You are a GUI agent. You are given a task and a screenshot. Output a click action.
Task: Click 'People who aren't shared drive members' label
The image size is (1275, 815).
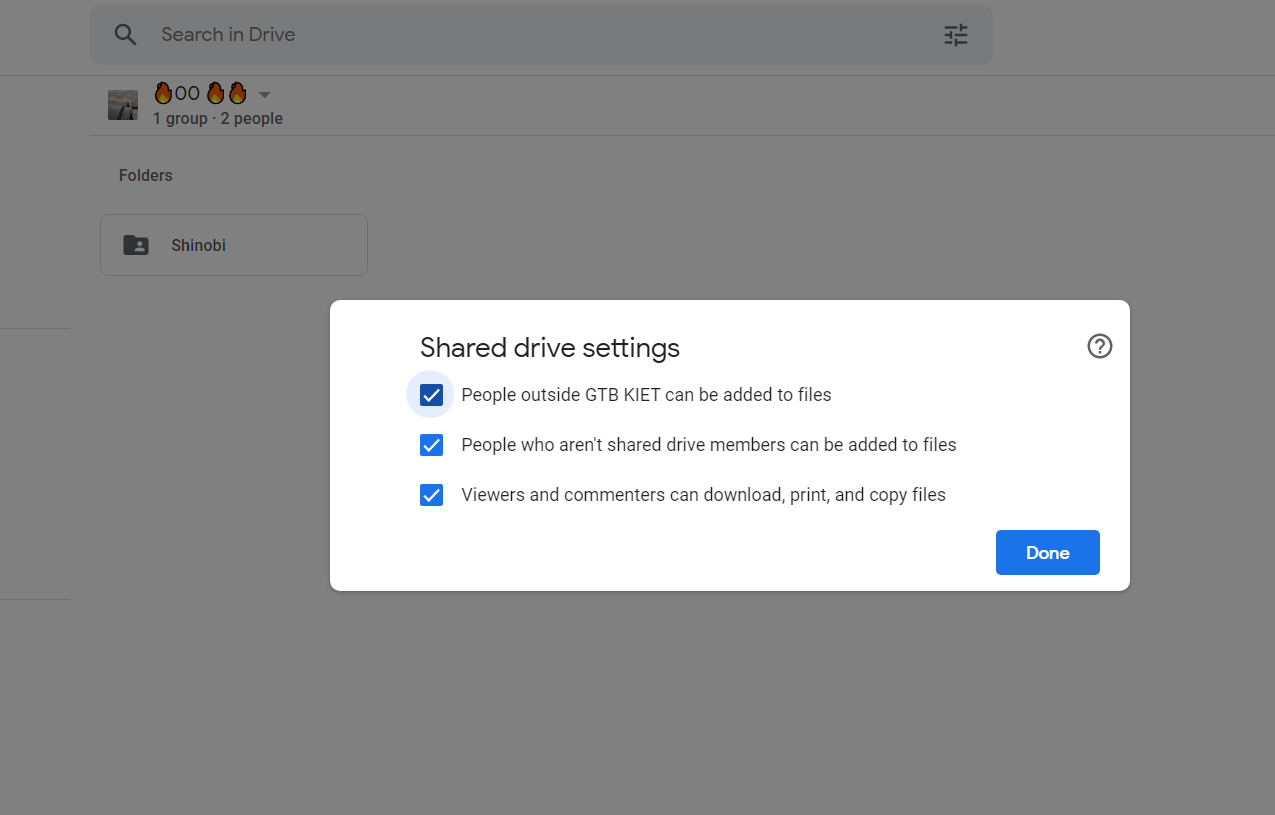(x=708, y=445)
